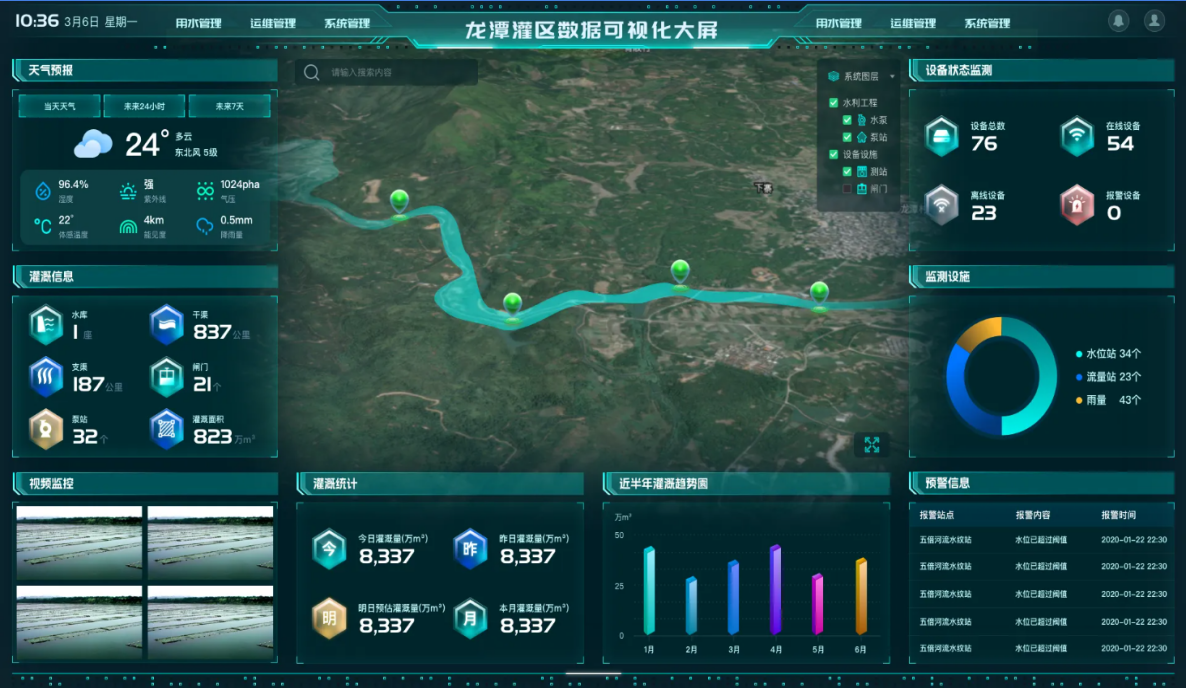Screen dimensions: 1186x688
Task: Click the 支渠 branch canal icon
Action: (45, 377)
